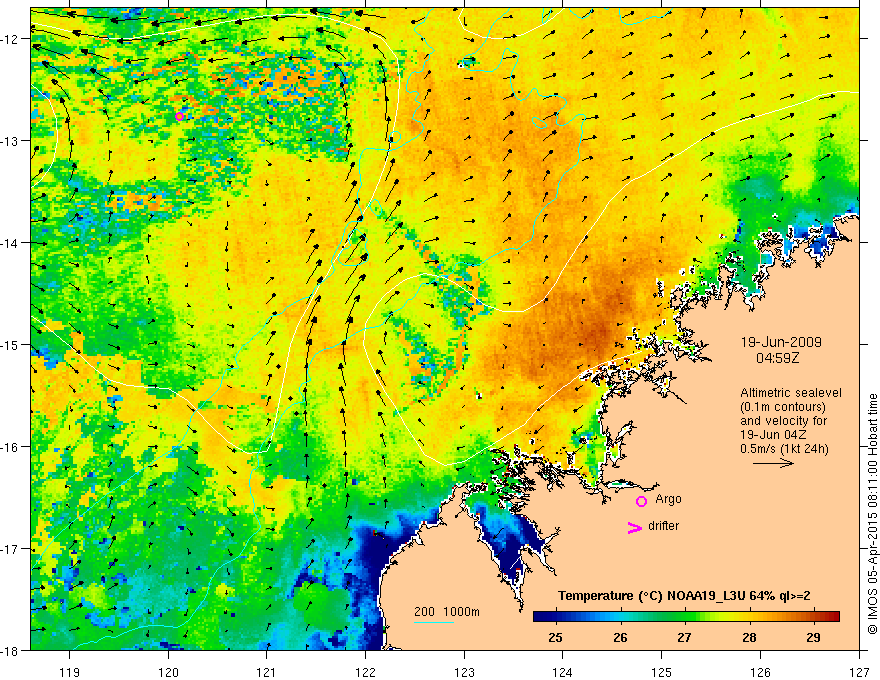Click the latitude axis label -18
Screen dimensions: 880x680
coord(11,650)
